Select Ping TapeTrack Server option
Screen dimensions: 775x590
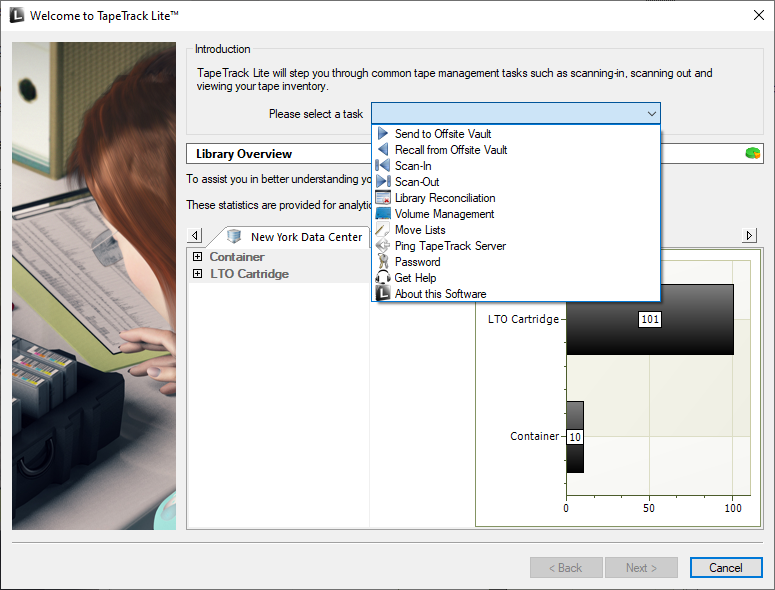coord(516,246)
